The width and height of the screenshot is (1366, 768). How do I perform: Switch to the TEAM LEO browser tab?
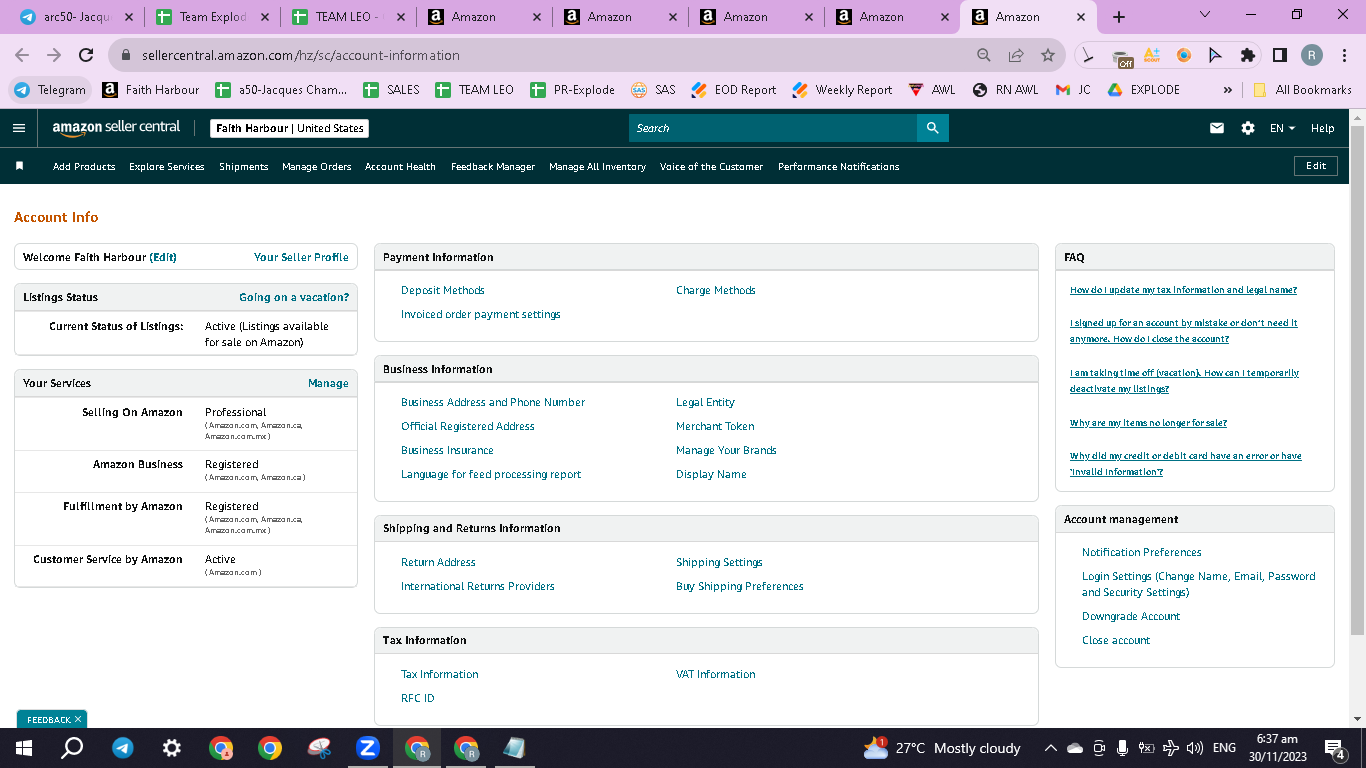click(348, 17)
